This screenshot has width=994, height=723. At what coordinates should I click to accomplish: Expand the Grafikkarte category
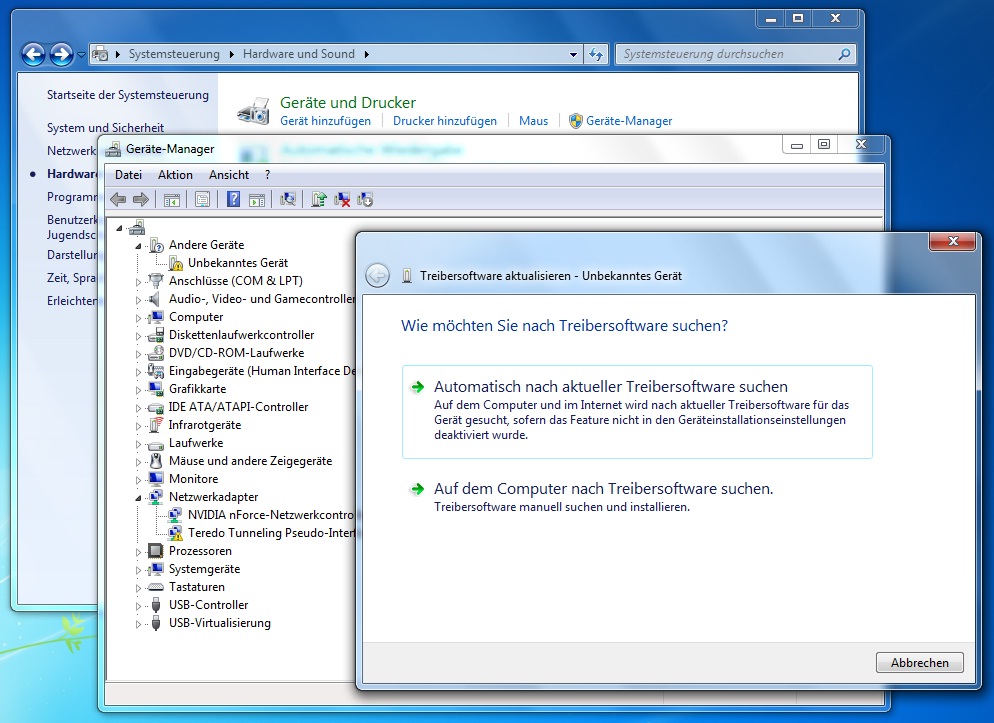tap(138, 389)
